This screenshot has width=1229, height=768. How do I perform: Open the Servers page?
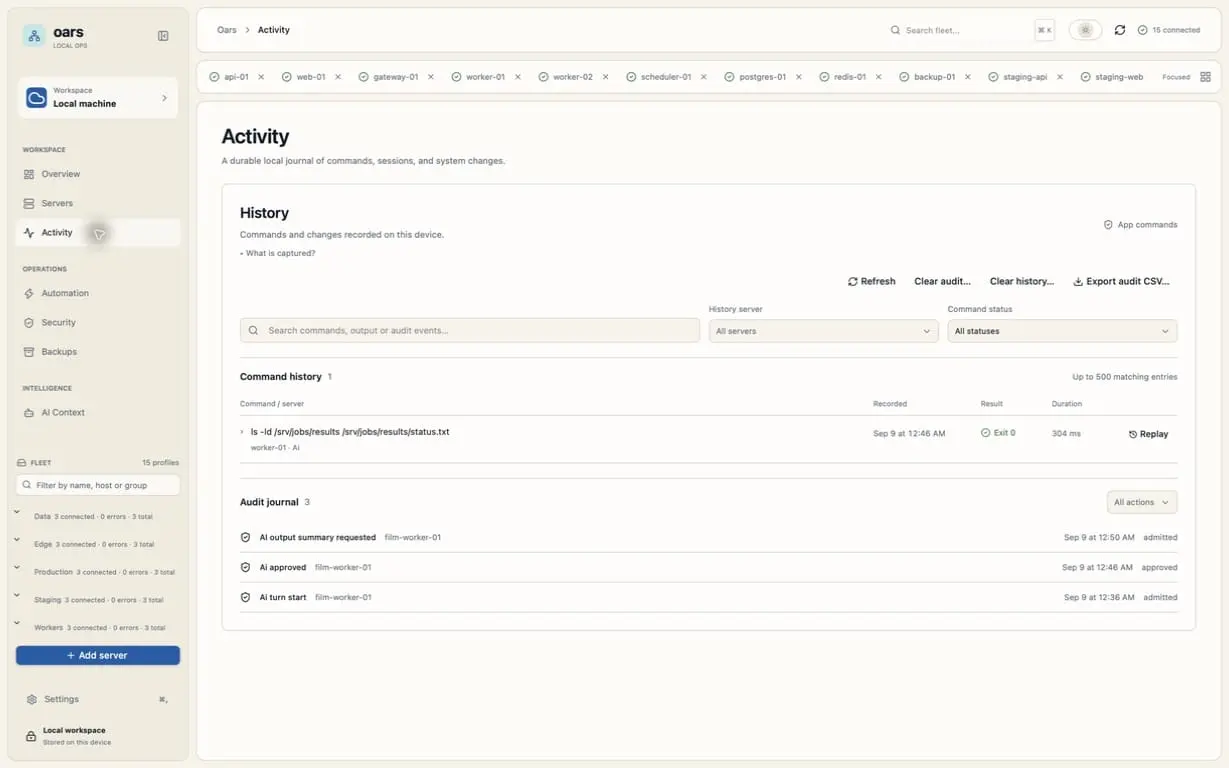pos(97,203)
